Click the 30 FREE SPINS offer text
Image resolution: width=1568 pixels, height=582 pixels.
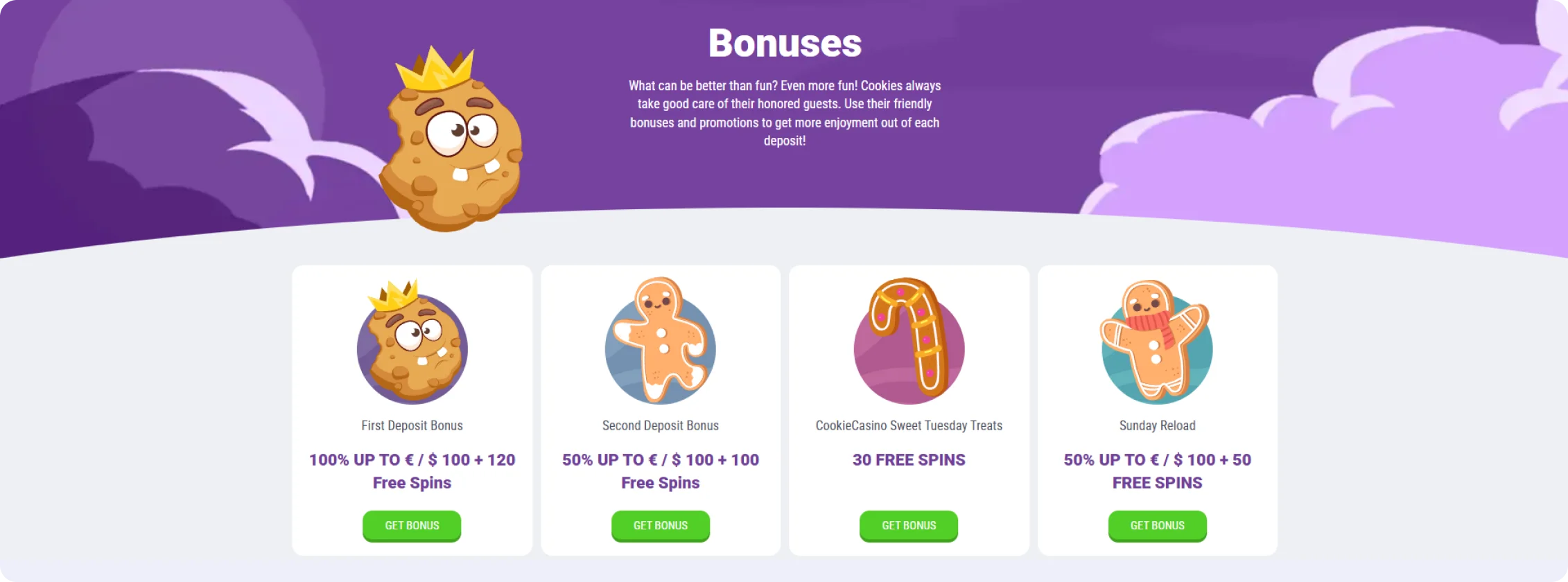coord(909,460)
